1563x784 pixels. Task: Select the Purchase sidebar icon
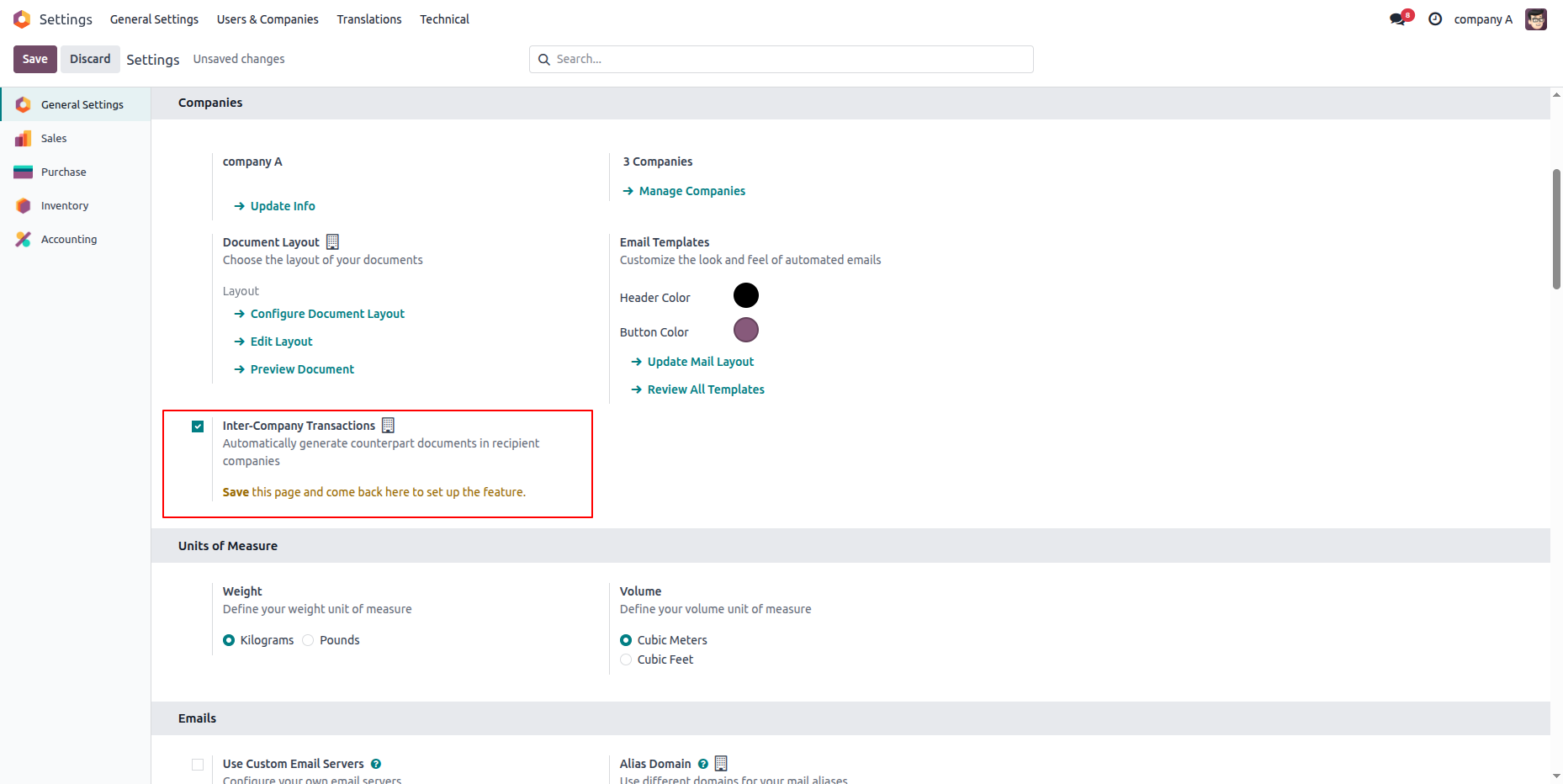click(24, 172)
